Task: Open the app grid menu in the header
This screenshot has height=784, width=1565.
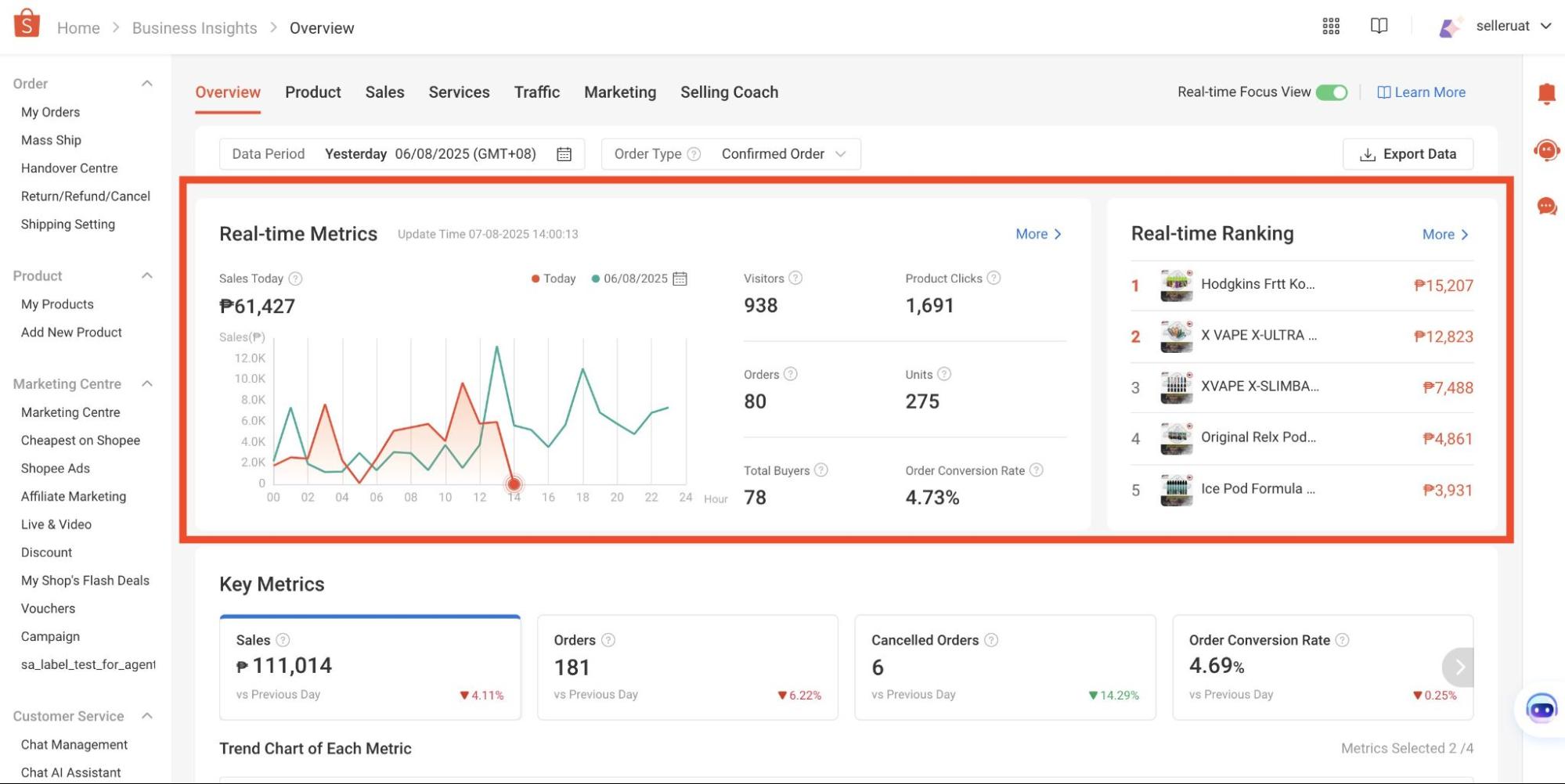Action: click(1330, 26)
